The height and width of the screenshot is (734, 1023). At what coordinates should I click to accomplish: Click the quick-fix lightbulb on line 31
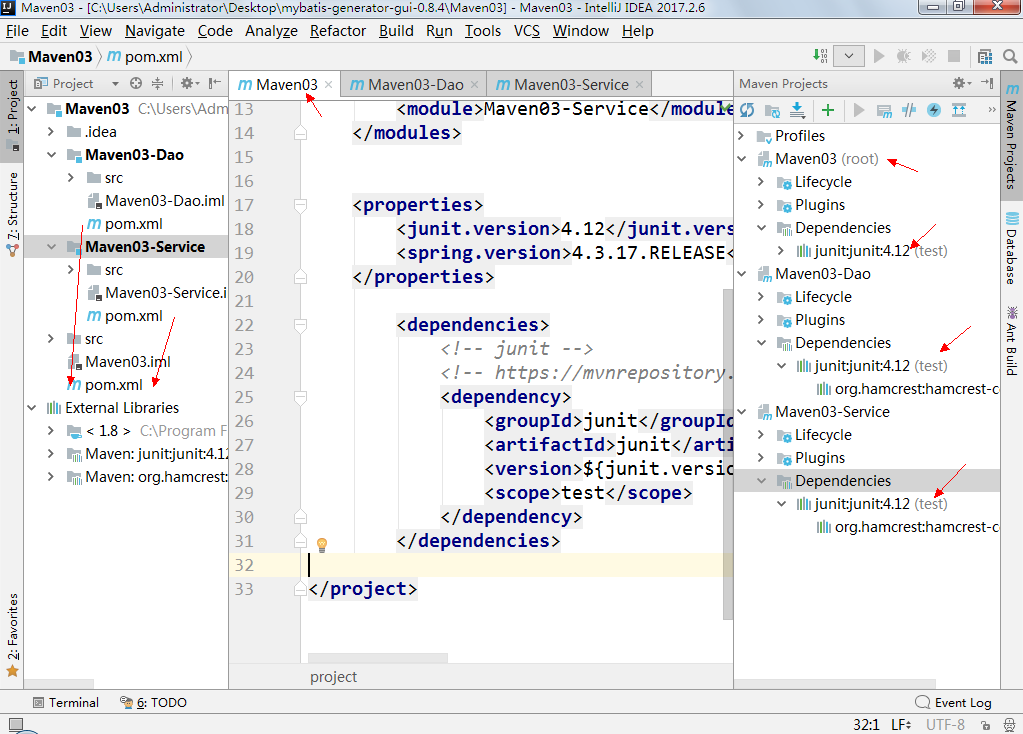click(322, 544)
